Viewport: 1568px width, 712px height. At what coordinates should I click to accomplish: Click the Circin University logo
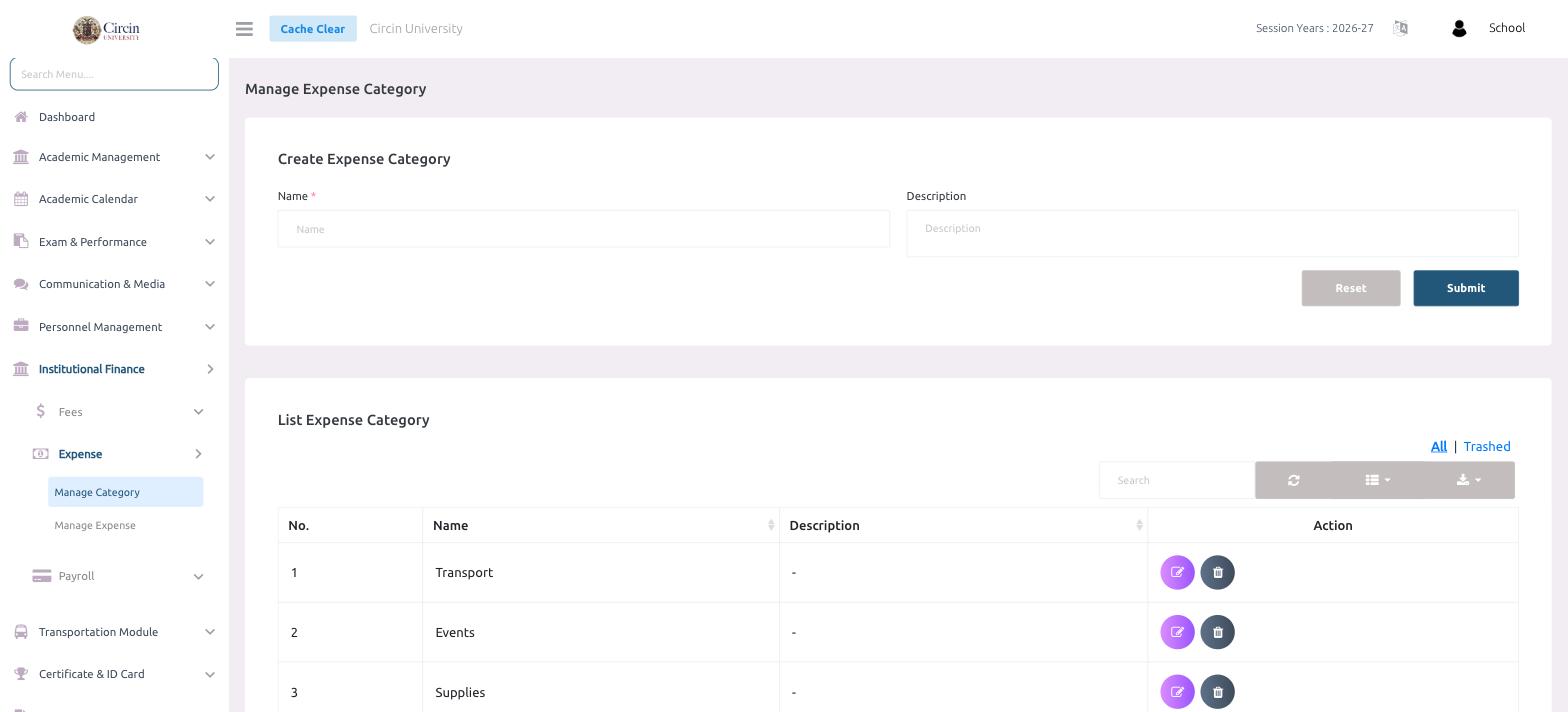point(106,29)
